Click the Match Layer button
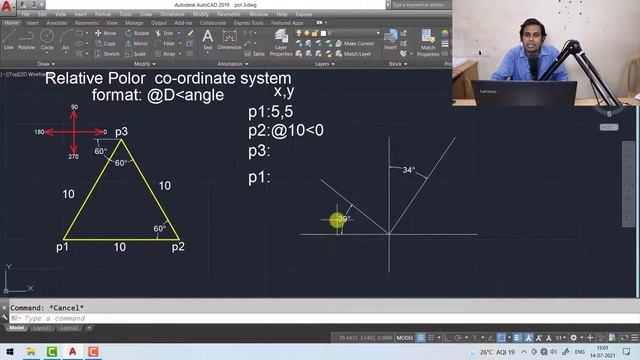640x360 pixels. 353,53
